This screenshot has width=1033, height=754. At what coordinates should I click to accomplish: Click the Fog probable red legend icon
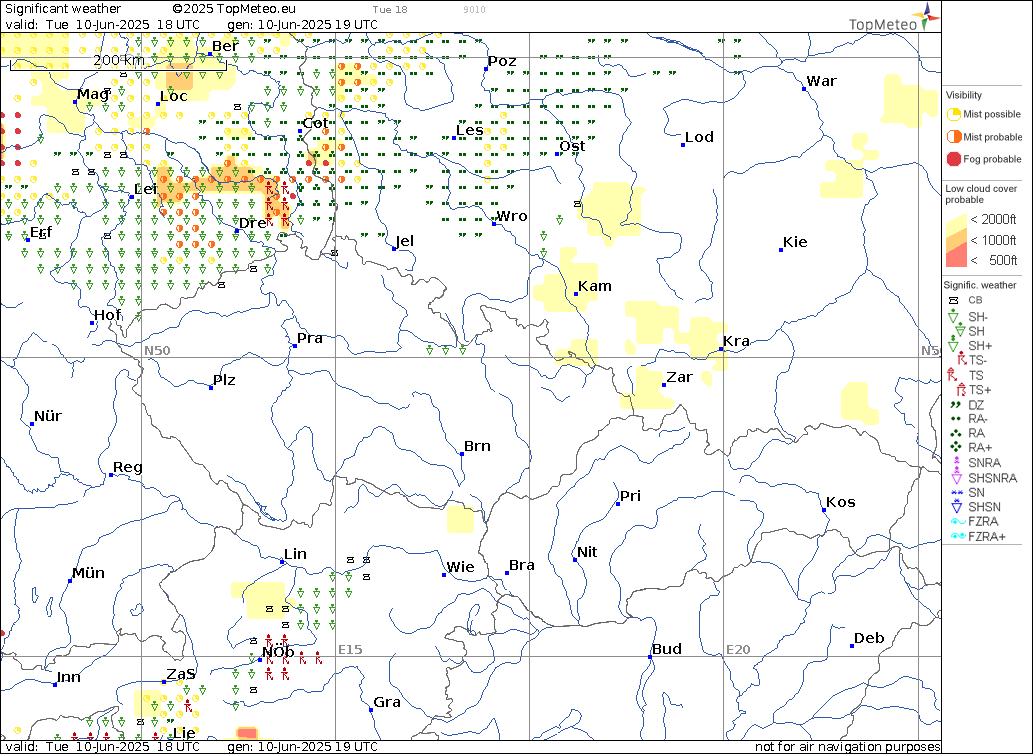(953, 159)
